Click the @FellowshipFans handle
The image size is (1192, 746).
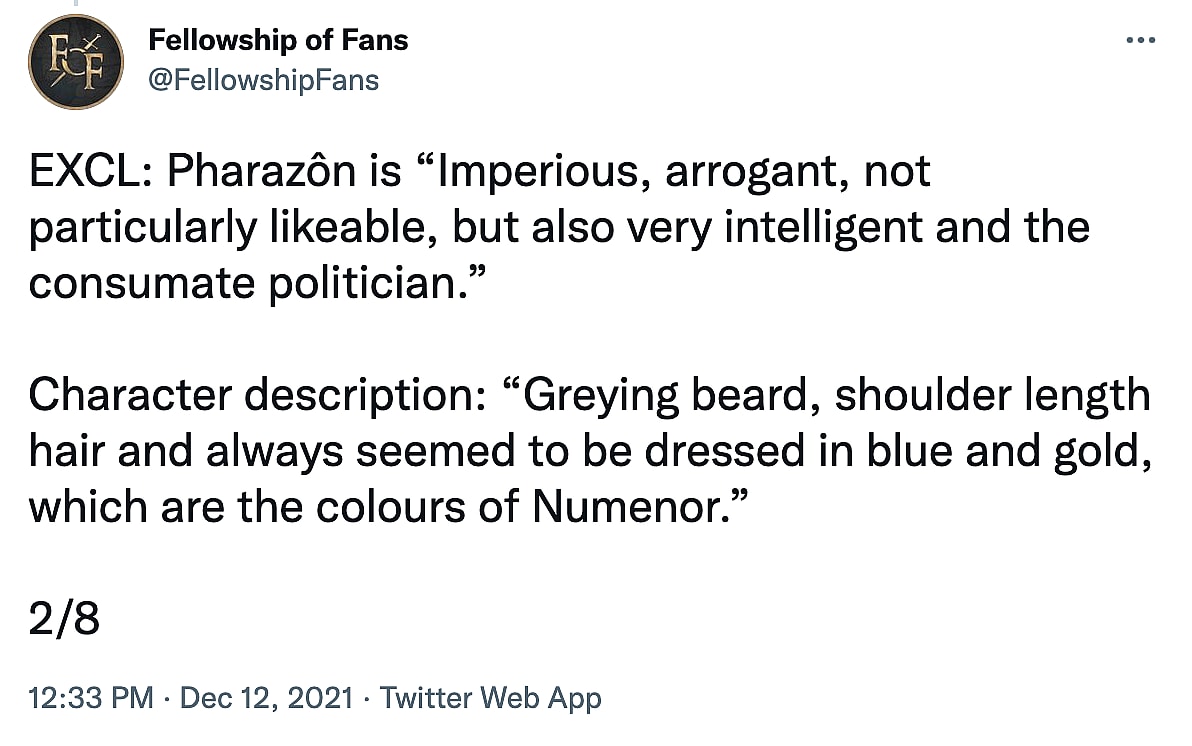[x=263, y=80]
